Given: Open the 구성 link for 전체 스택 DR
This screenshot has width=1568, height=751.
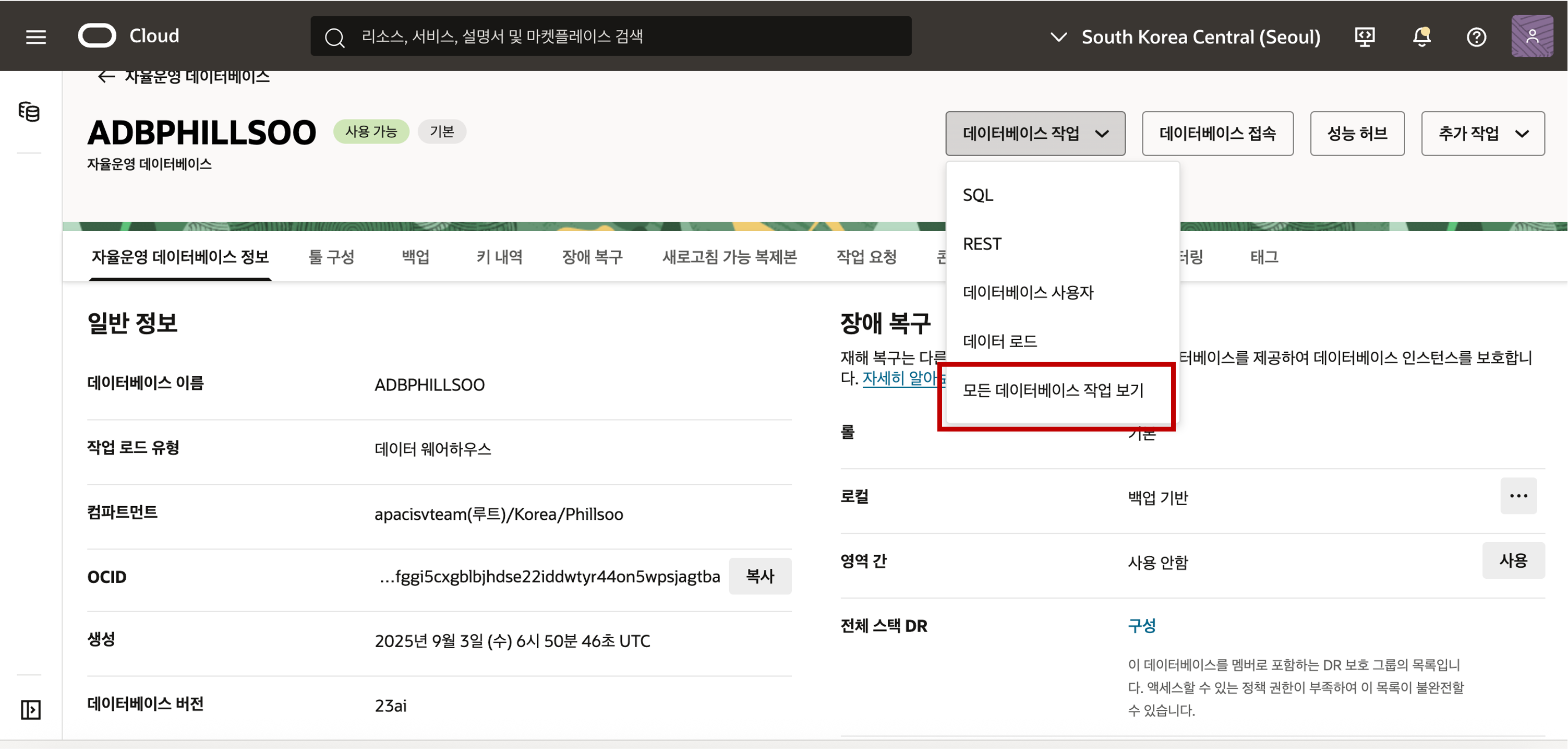Looking at the screenshot, I should click(1141, 626).
